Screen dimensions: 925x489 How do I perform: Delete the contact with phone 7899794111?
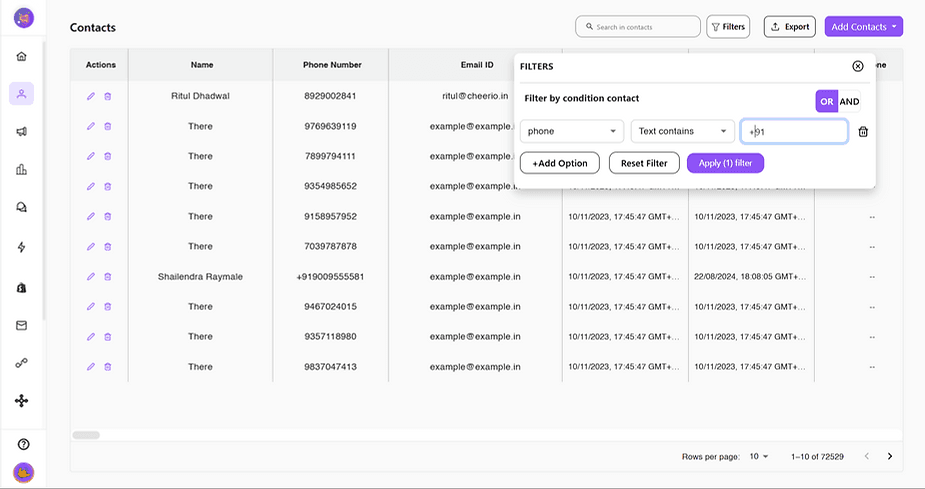coord(107,156)
